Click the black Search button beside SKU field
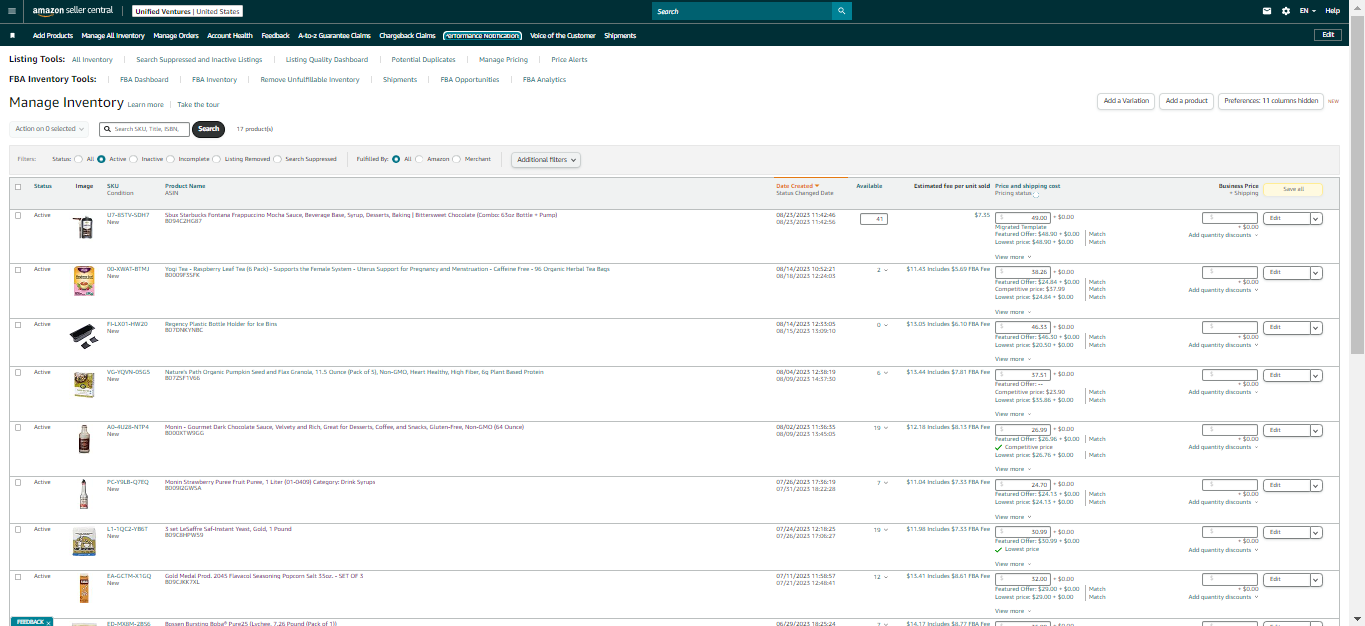Screen dimensions: 1365x626 (x=208, y=129)
